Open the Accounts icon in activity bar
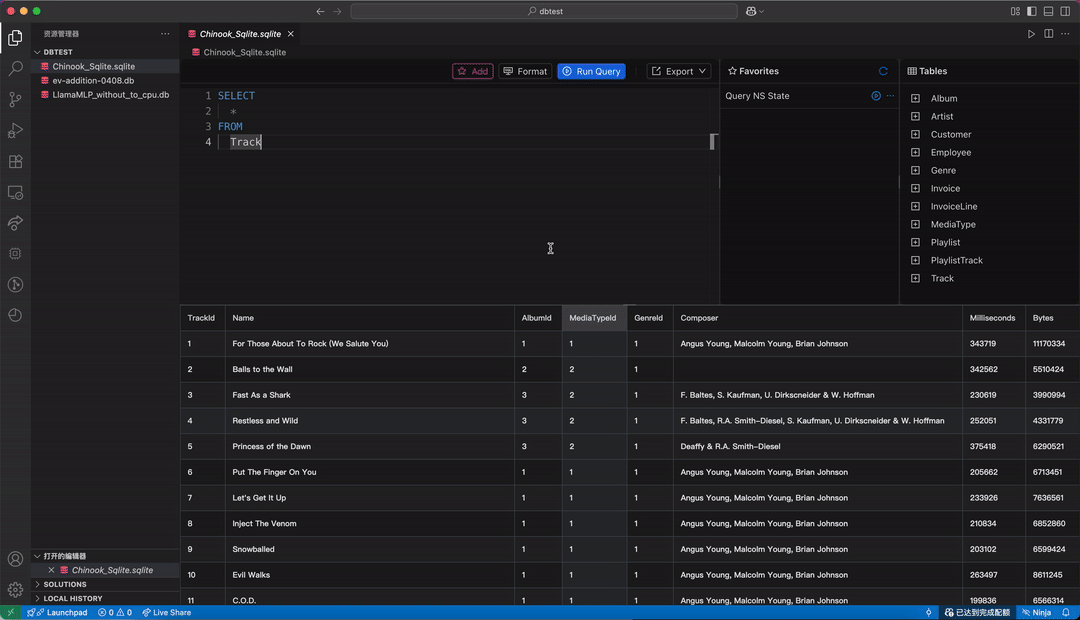 click(15, 559)
